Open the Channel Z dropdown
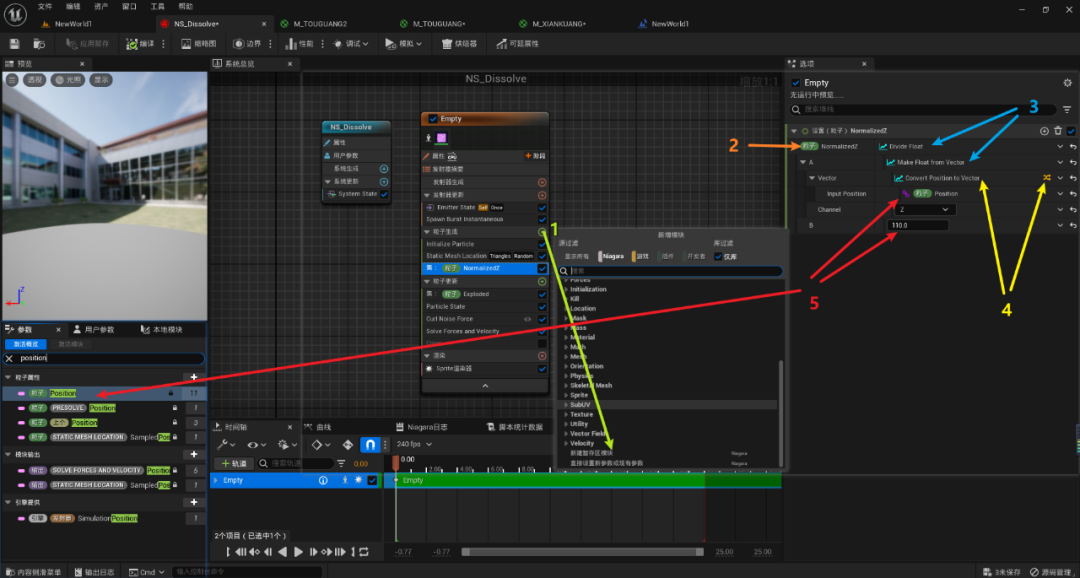The height and width of the screenshot is (578, 1080). (924, 209)
